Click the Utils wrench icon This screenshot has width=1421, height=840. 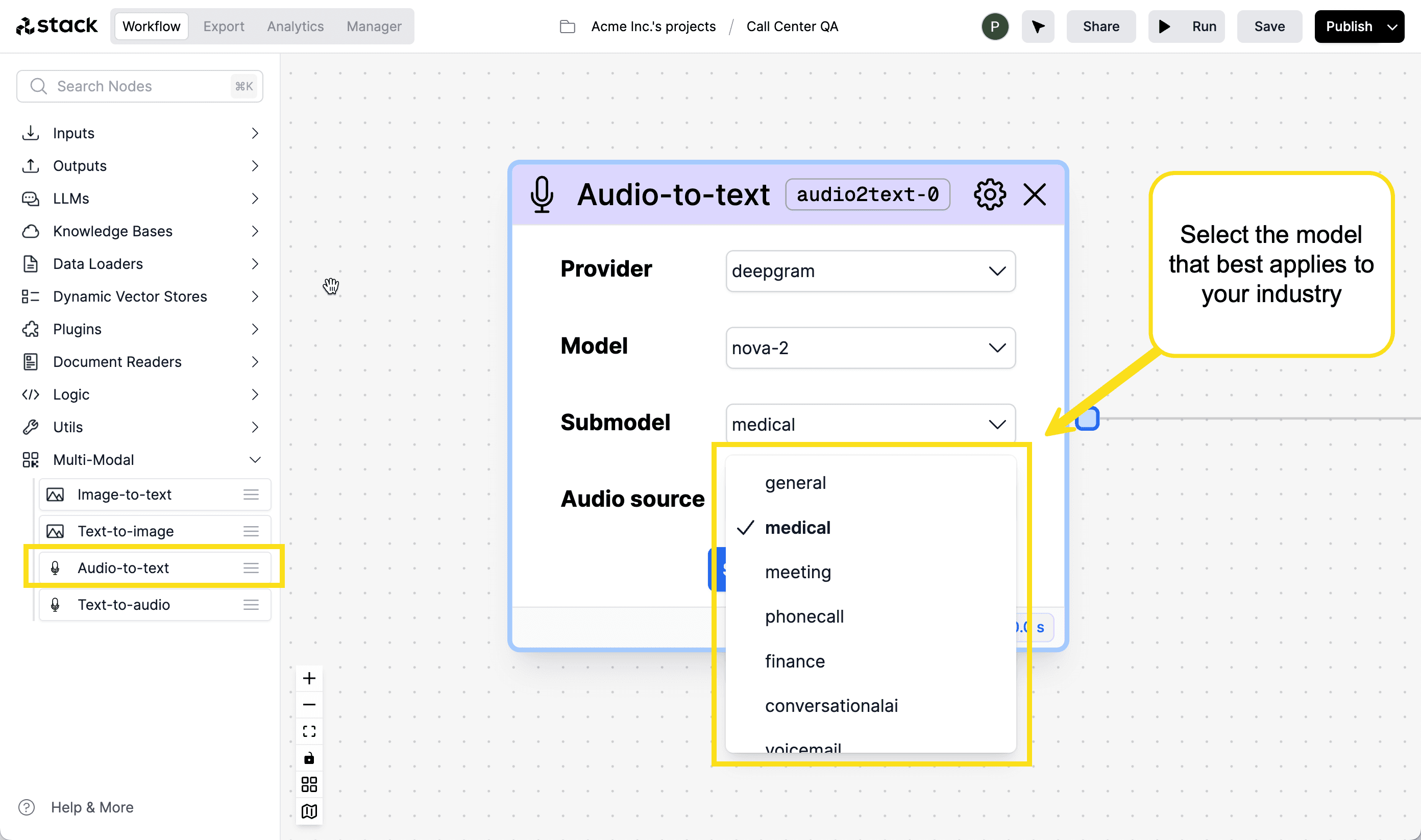point(31,427)
